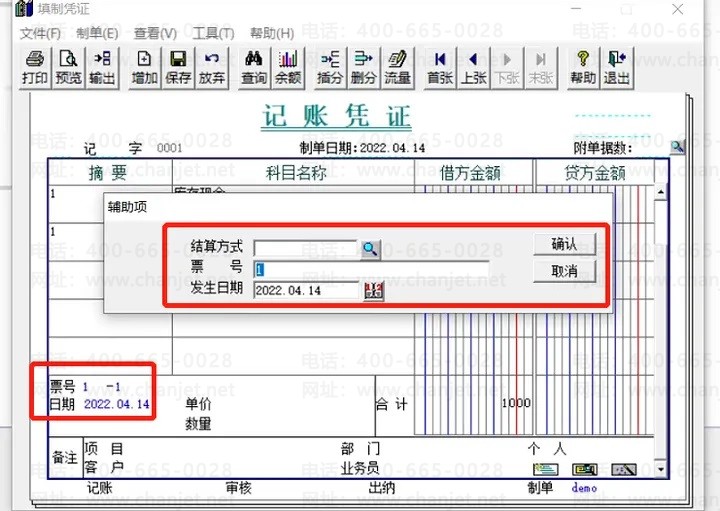Open the 工具(T) menu

213,34
